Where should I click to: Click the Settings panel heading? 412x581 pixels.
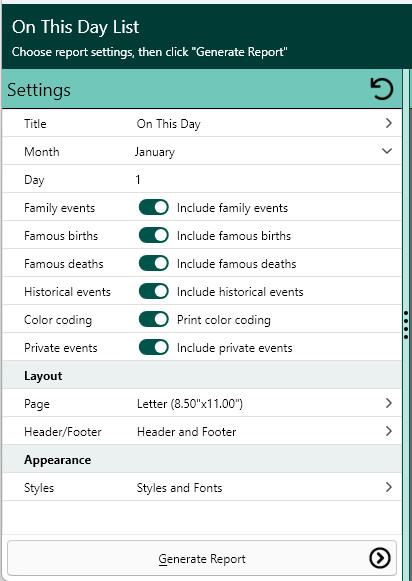[39, 90]
